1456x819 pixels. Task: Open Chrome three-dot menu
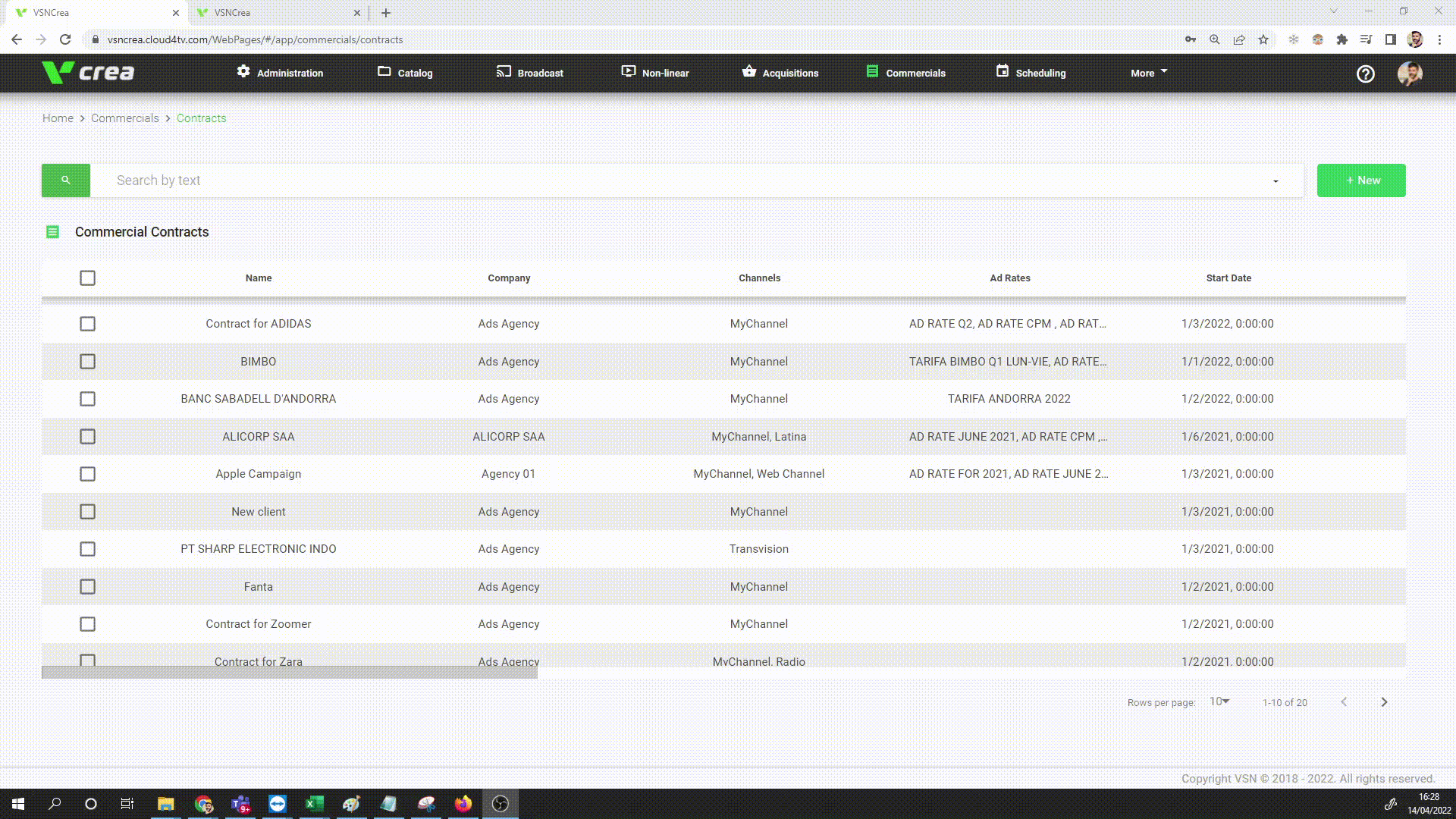[1439, 39]
